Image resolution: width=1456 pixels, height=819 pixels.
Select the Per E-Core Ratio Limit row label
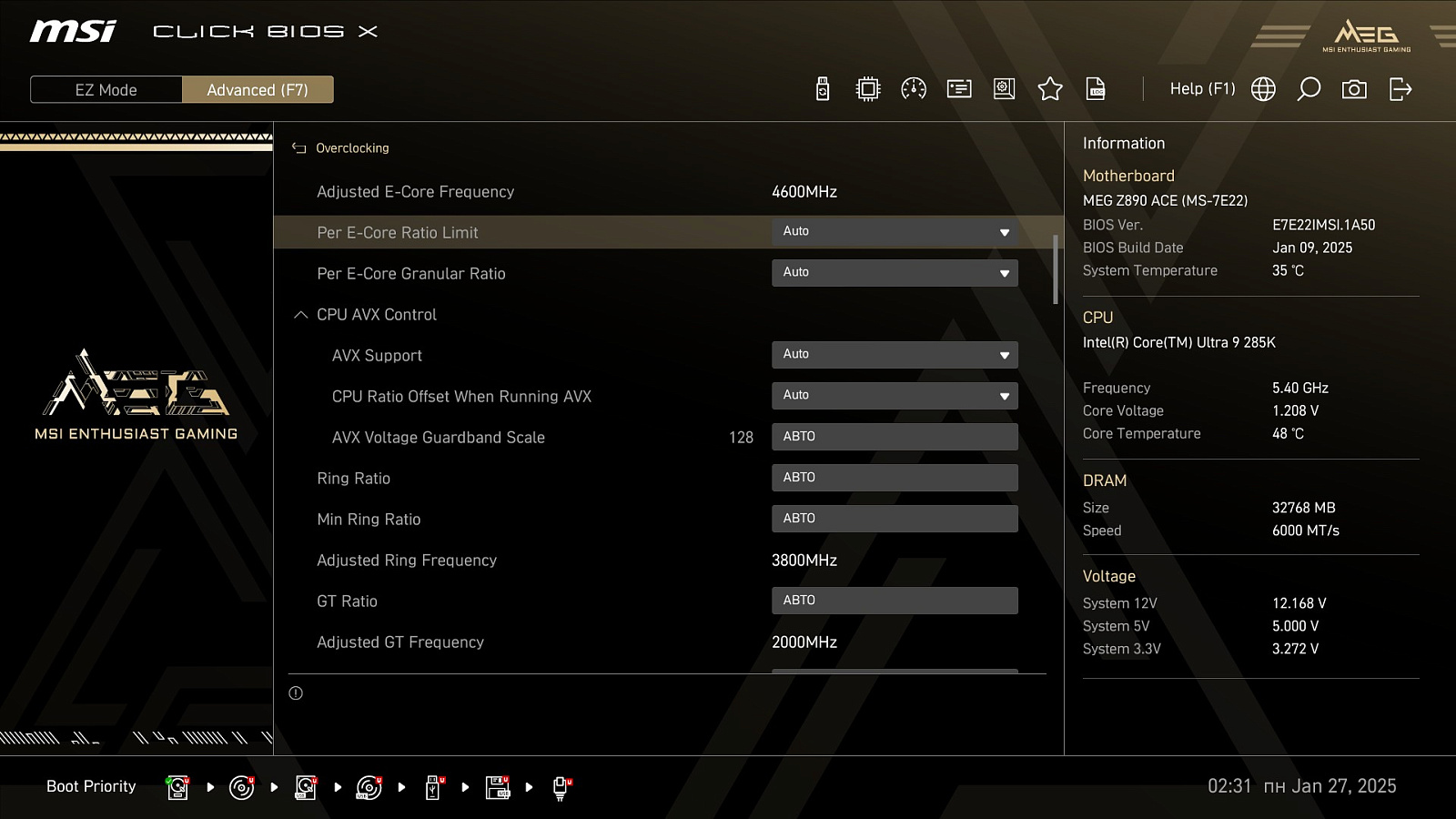pos(398,233)
